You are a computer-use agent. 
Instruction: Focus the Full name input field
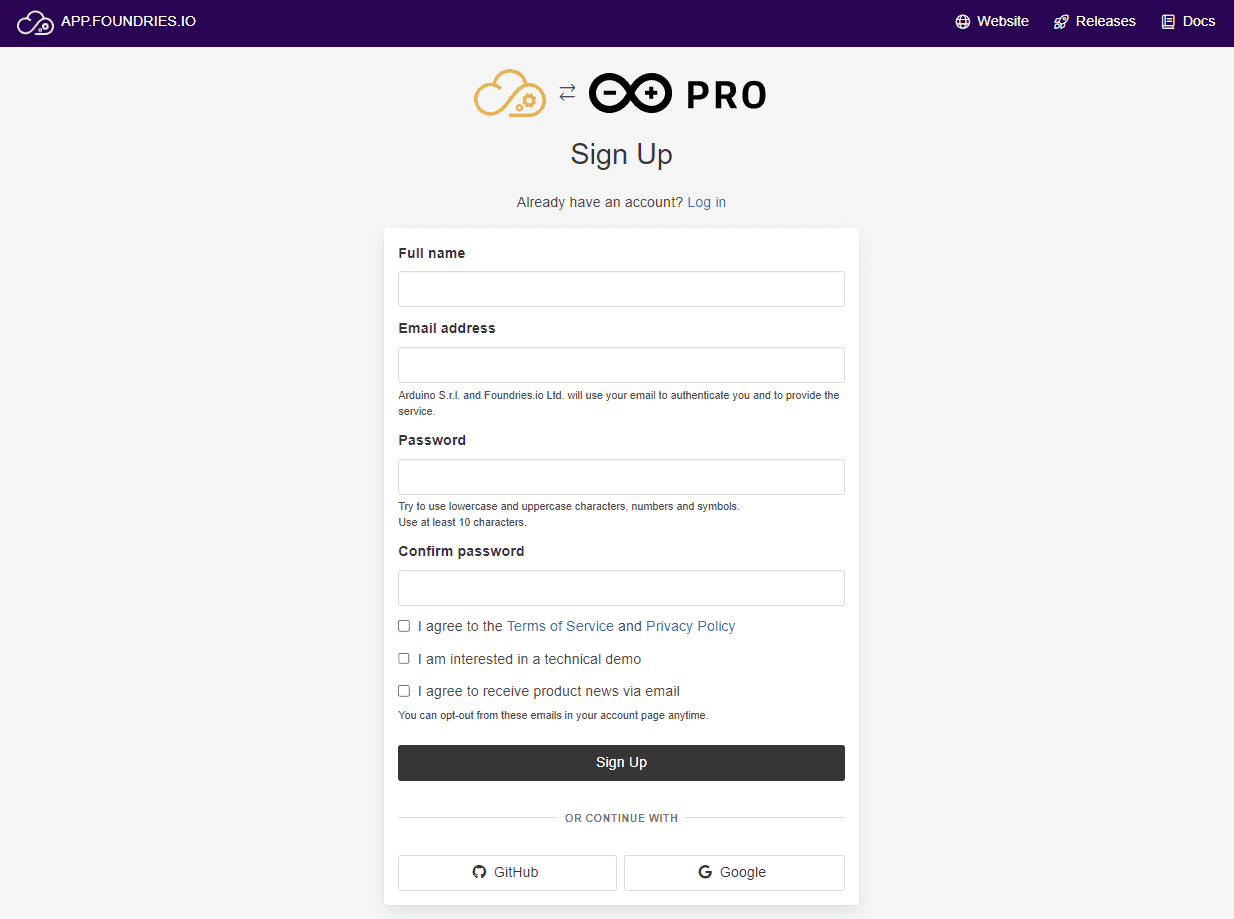pos(621,289)
